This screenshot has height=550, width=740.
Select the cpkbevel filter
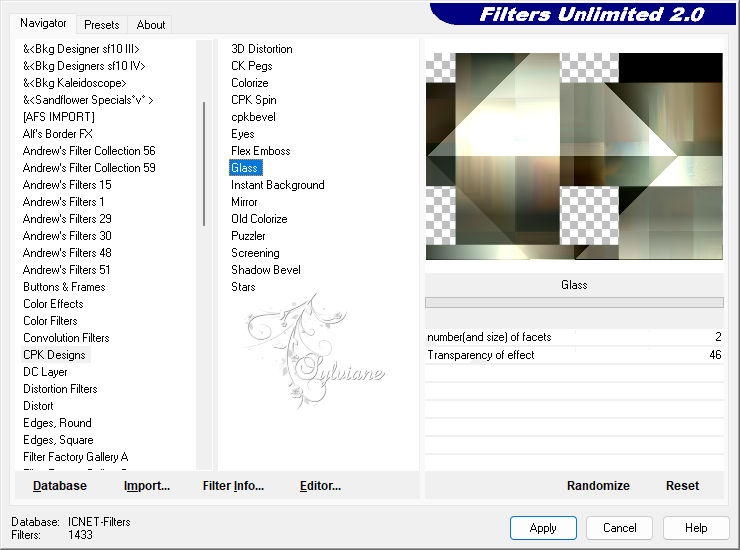pyautogui.click(x=253, y=117)
